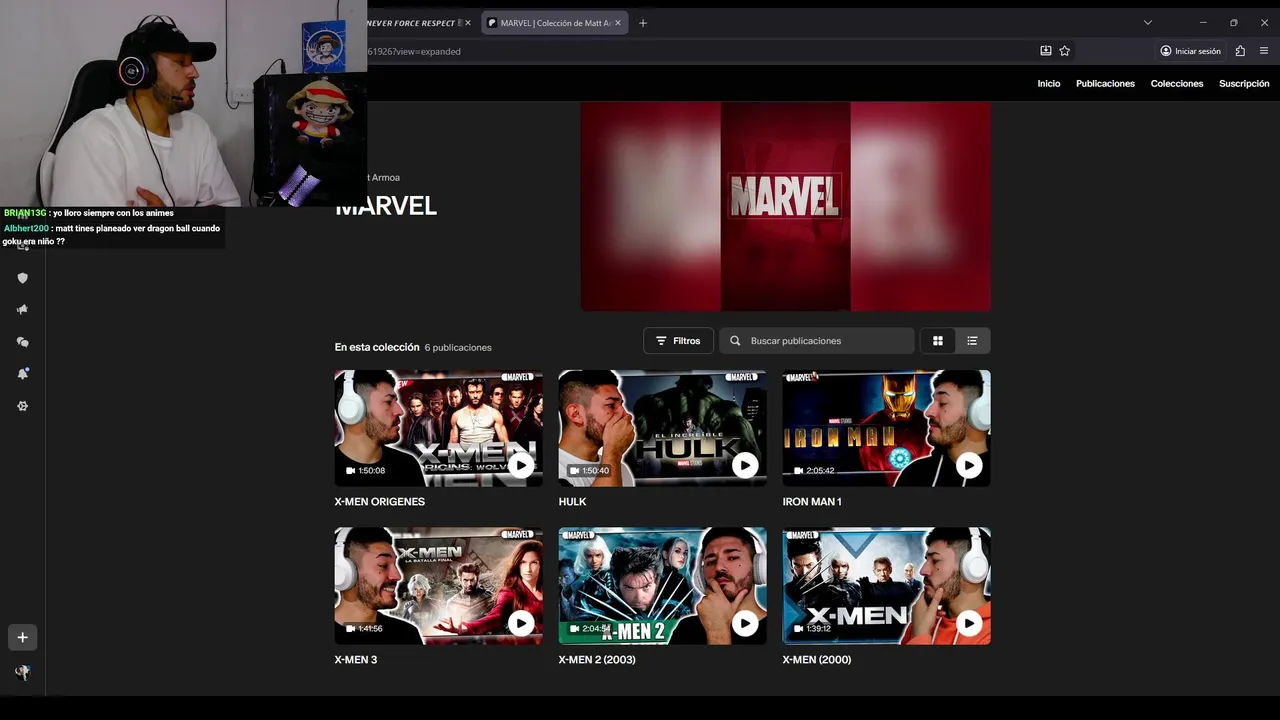Open the HULK thumbnail image

coord(662,428)
